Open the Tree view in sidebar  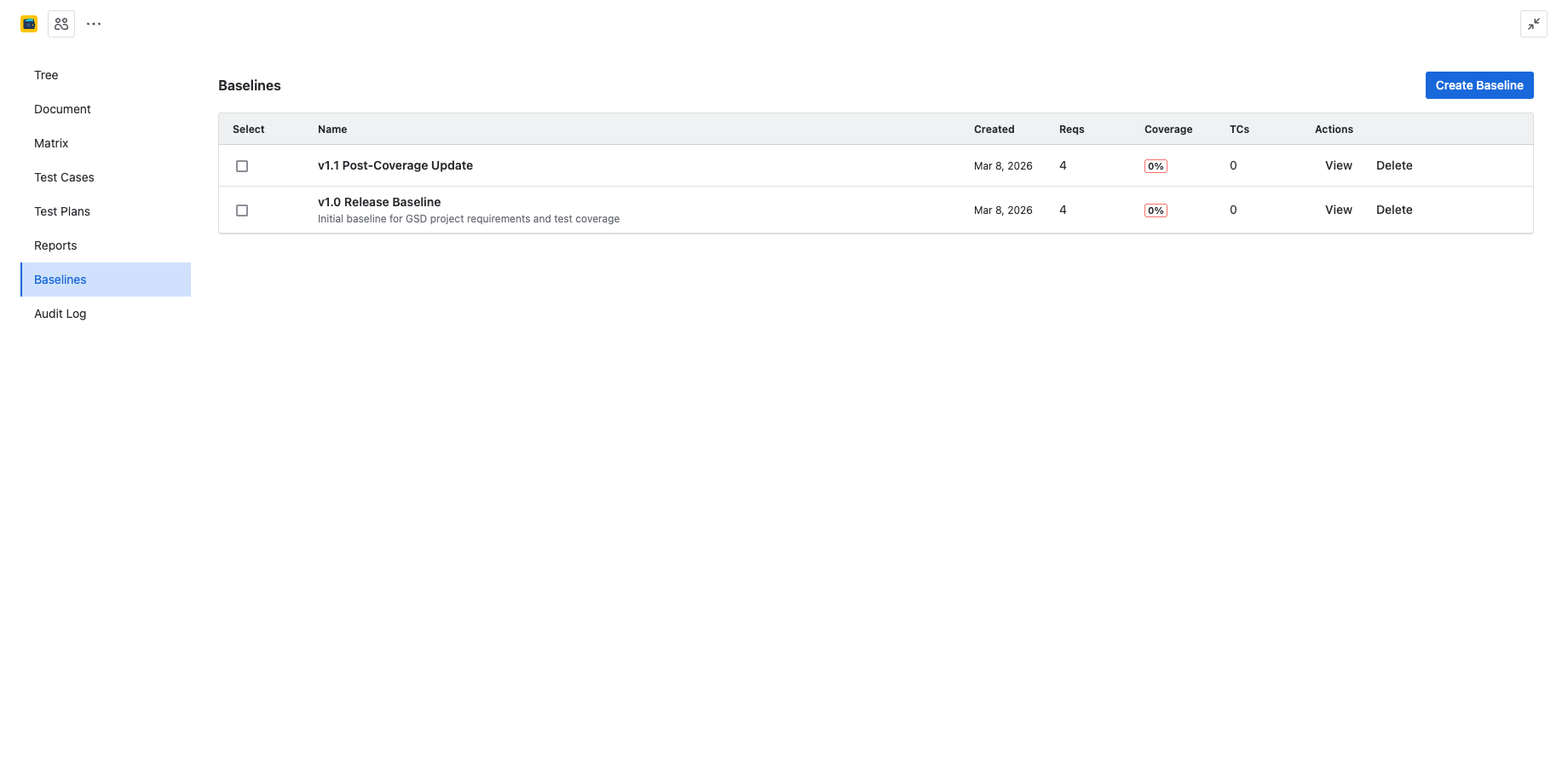[45, 75]
